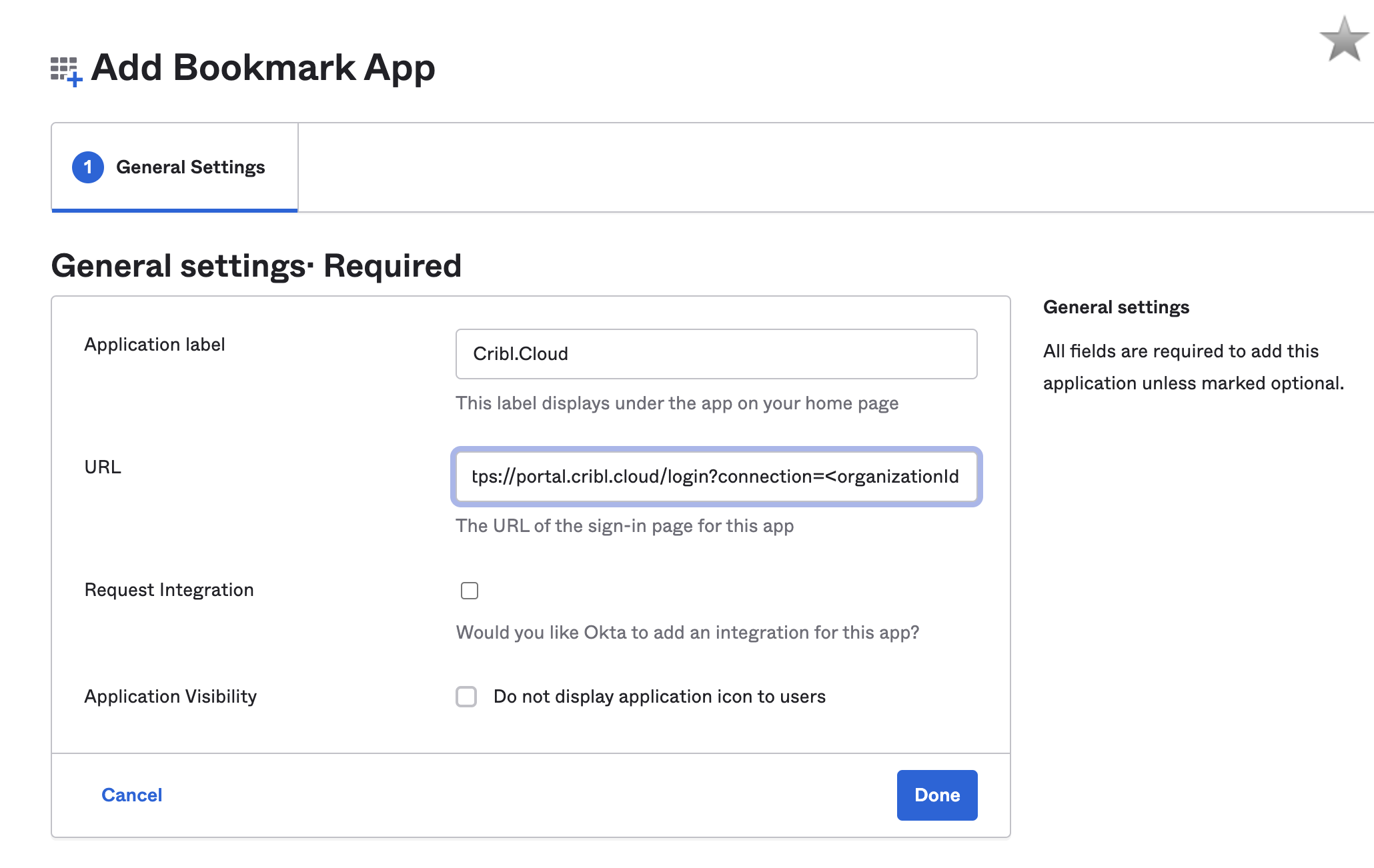
Task: Click the 'Request Integration' label
Action: point(169,590)
